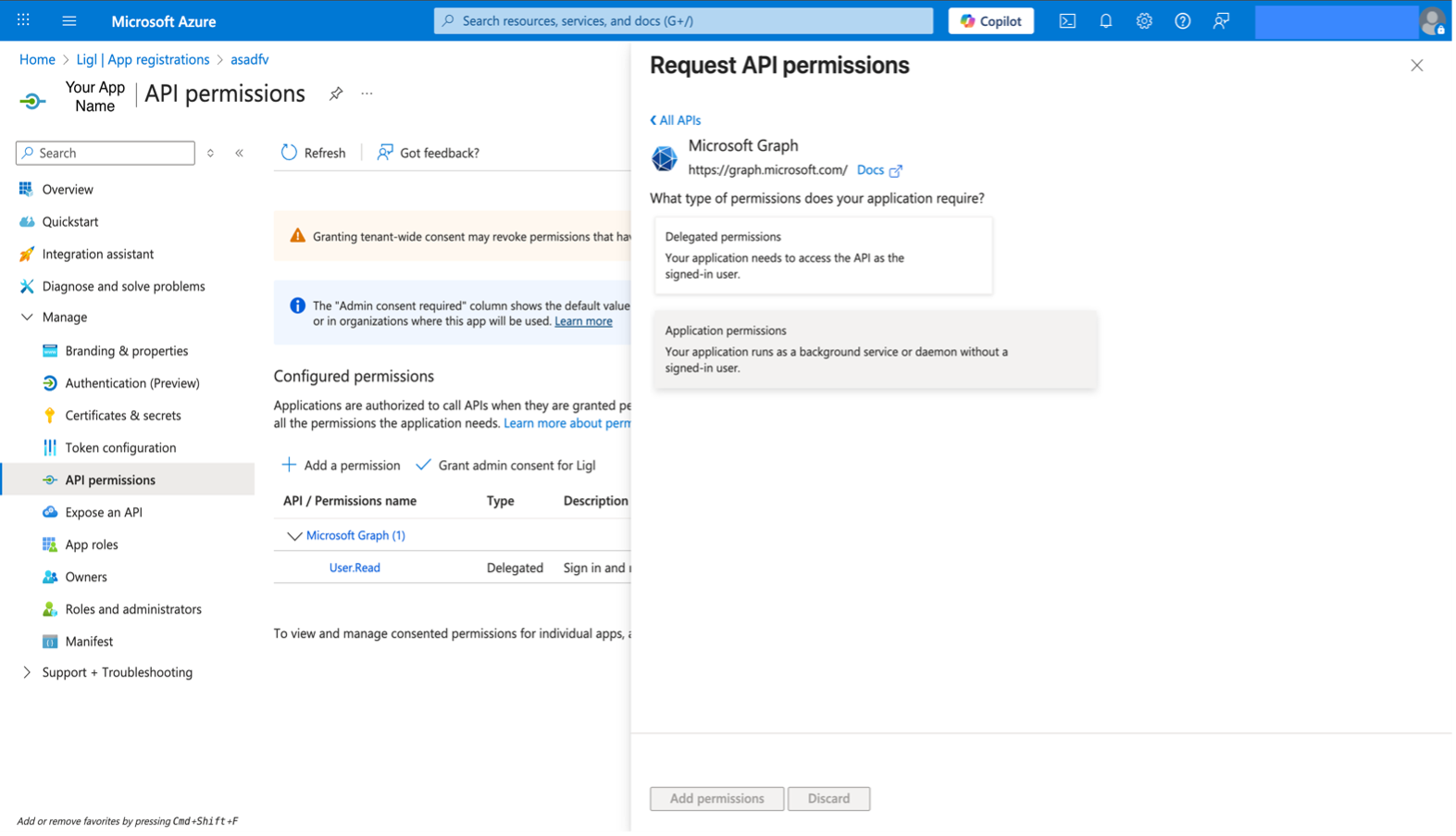This screenshot has height=836, width=1456.
Task: Click the Microsoft Graph logo icon
Action: [x=666, y=158]
